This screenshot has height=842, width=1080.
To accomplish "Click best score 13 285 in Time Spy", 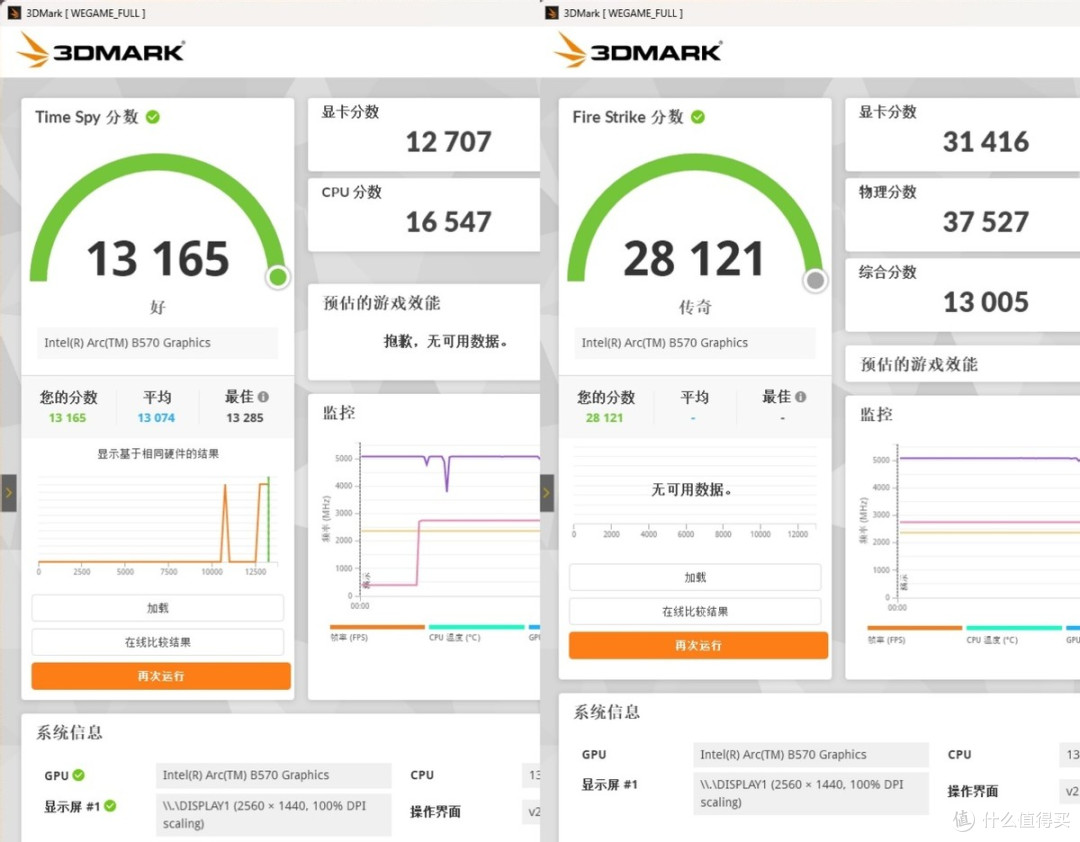I will [x=245, y=418].
